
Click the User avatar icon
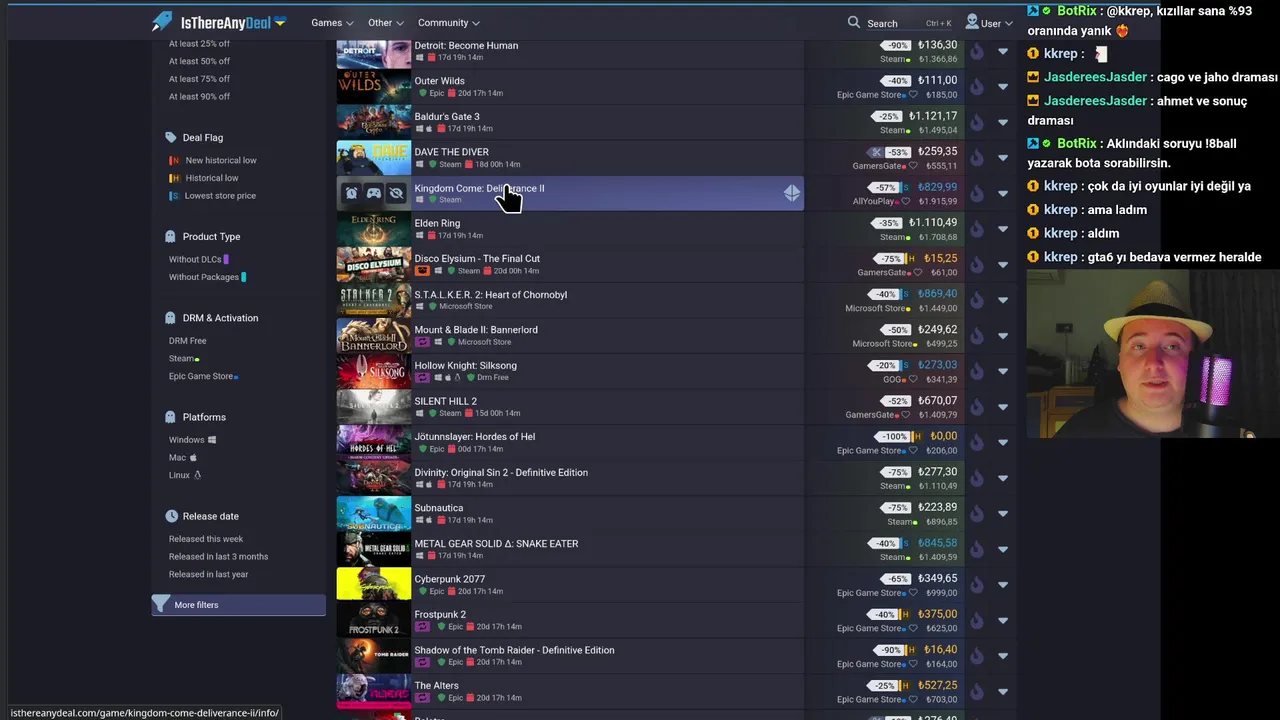[x=972, y=22]
